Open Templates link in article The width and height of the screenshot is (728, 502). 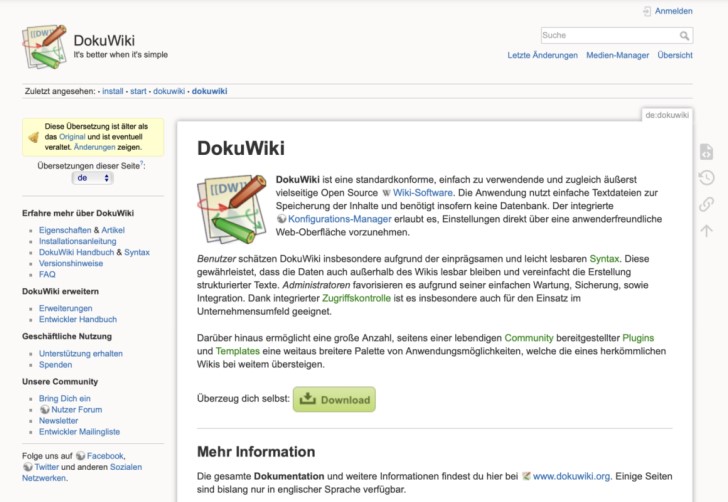pyautogui.click(x=238, y=351)
